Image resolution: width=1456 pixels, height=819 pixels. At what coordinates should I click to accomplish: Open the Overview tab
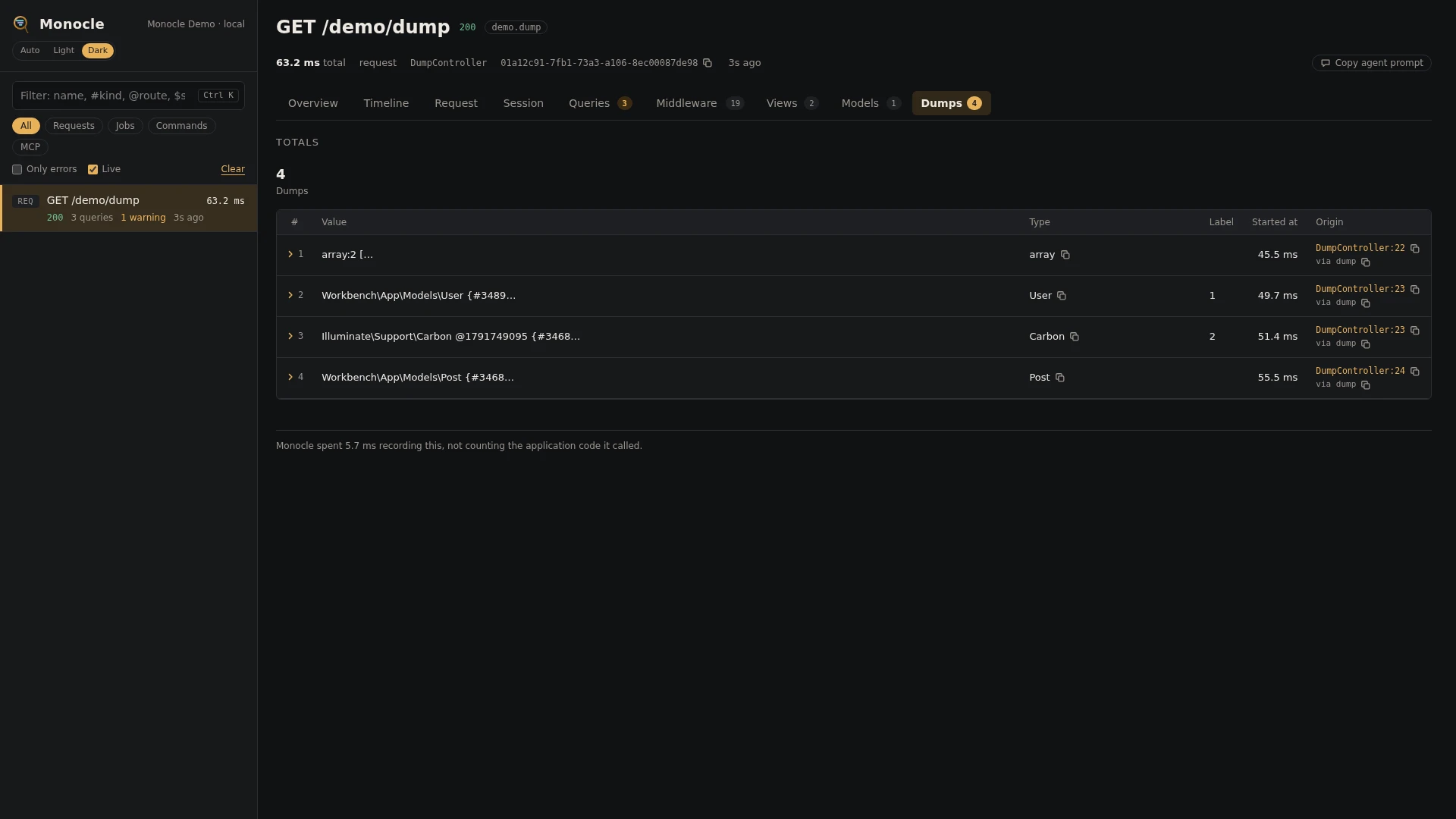point(313,103)
